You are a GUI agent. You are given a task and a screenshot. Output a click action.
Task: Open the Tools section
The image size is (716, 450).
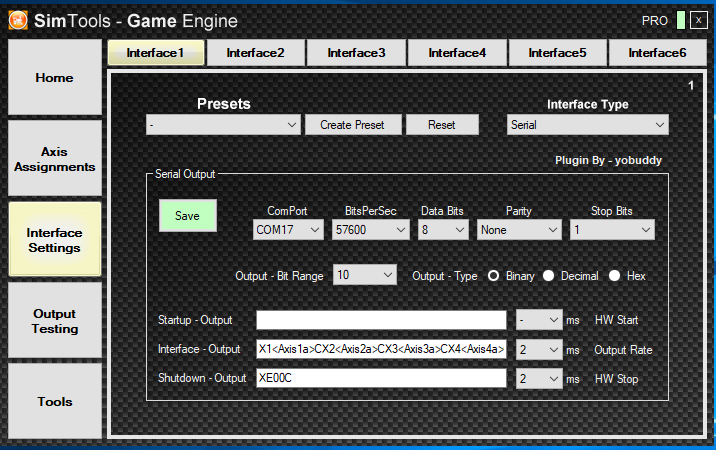tap(55, 401)
